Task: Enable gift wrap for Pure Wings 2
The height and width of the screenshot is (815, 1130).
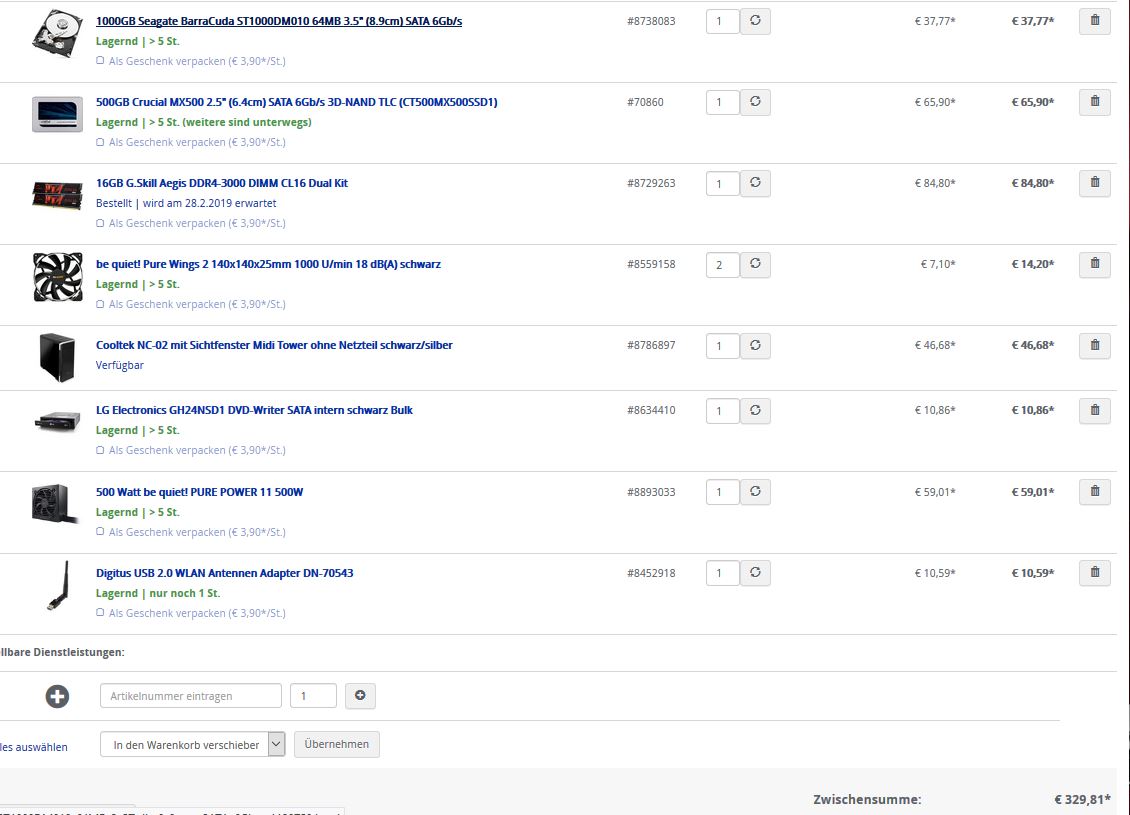Action: click(100, 304)
